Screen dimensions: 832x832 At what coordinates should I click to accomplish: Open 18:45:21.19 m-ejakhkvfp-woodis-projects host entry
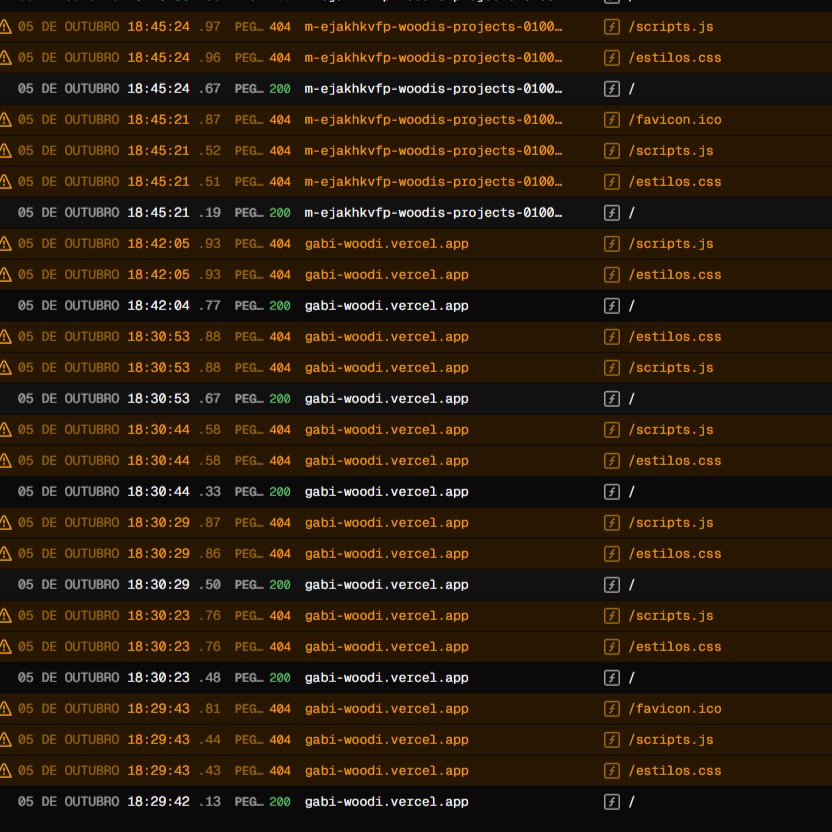[x=433, y=213]
